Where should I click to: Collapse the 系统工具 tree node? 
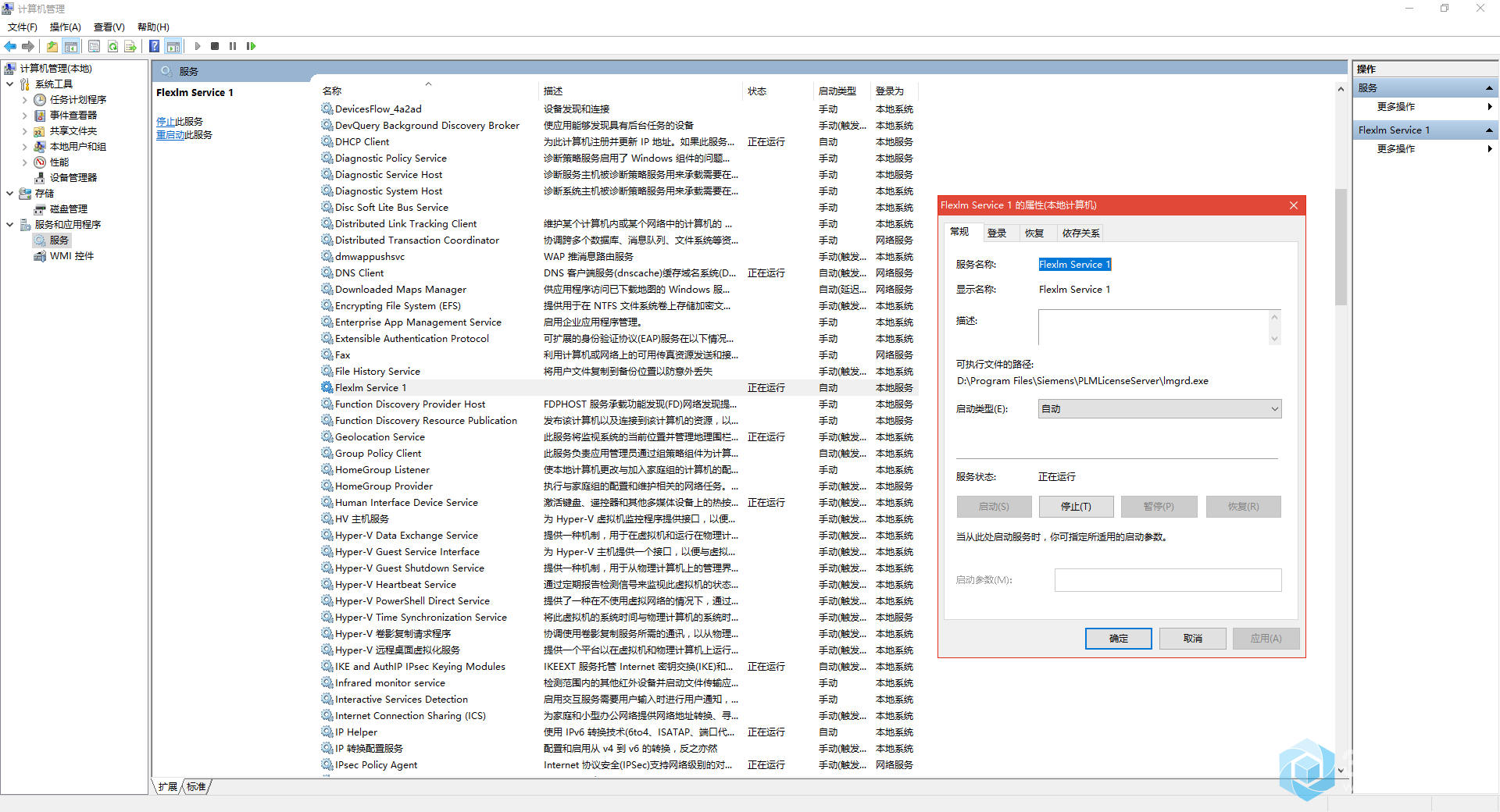tap(9, 84)
